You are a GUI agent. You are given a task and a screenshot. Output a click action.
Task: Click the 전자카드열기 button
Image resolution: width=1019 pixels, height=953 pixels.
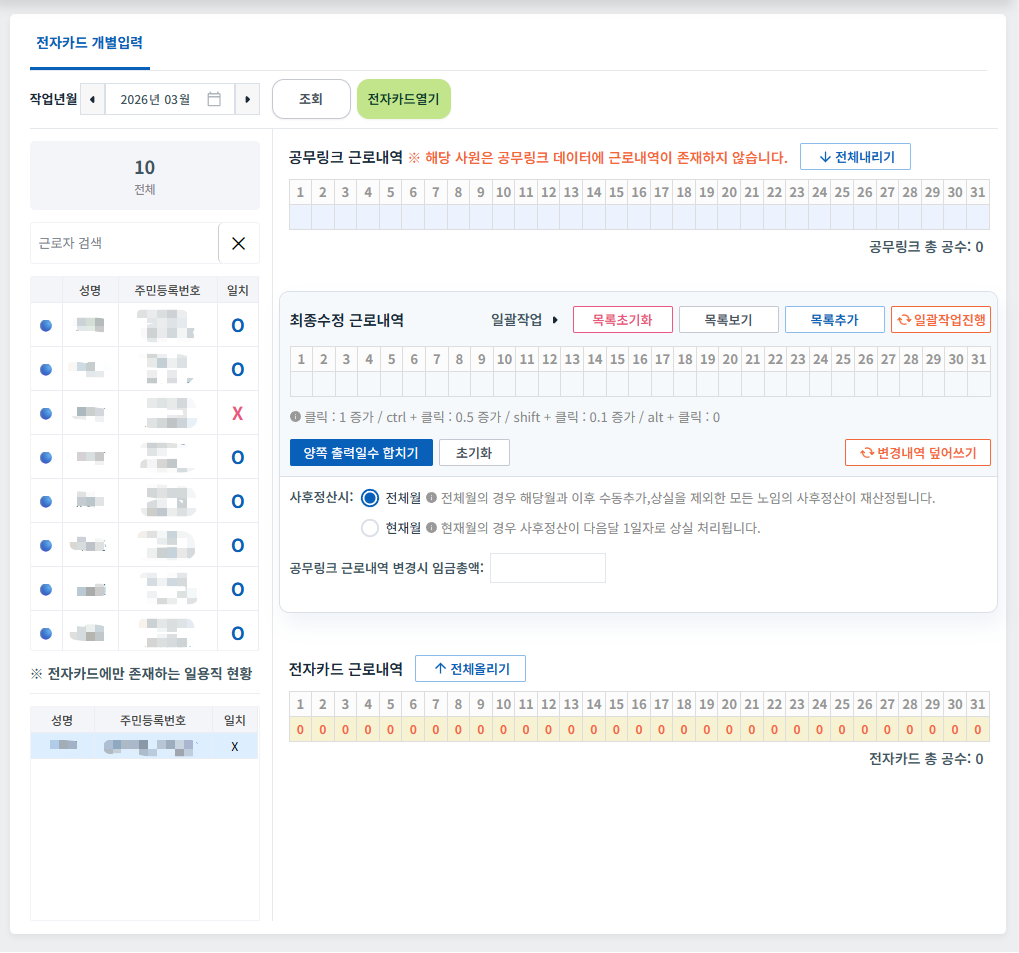[x=404, y=99]
